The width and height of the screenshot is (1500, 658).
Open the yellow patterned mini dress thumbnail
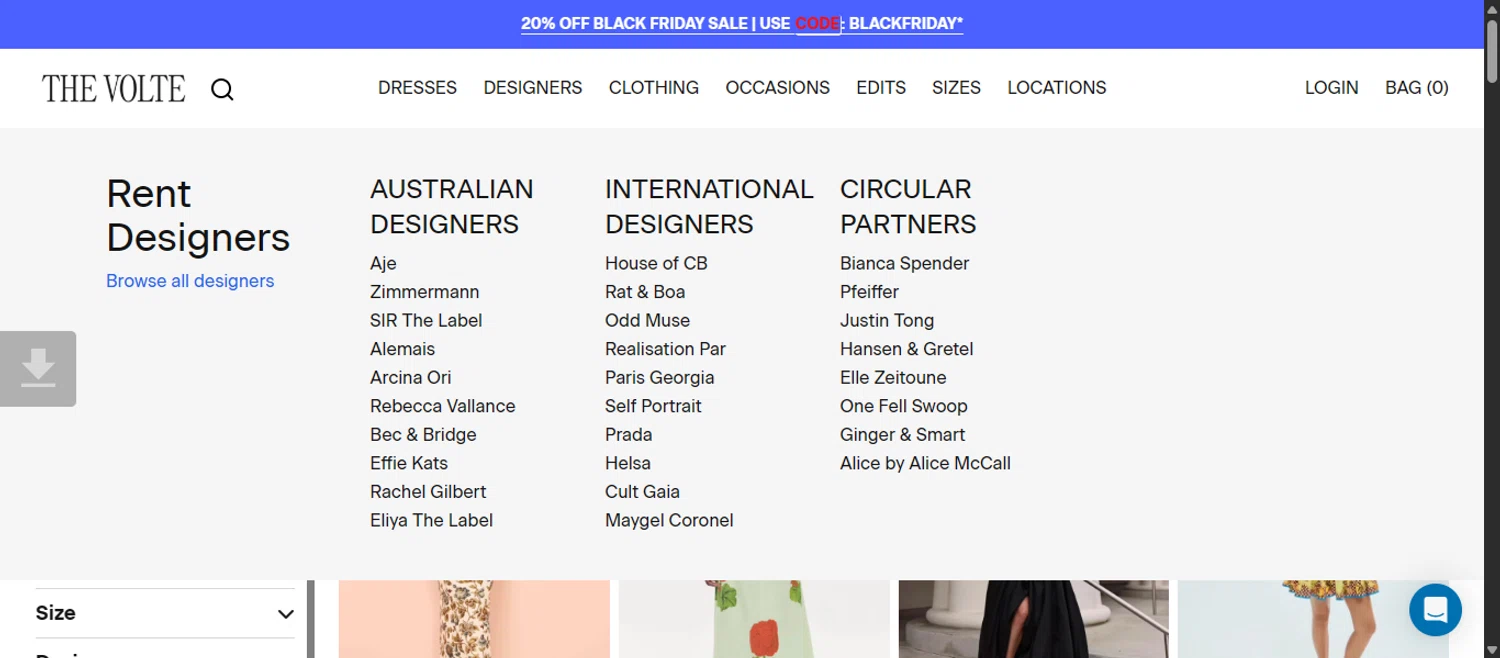coord(1313,619)
